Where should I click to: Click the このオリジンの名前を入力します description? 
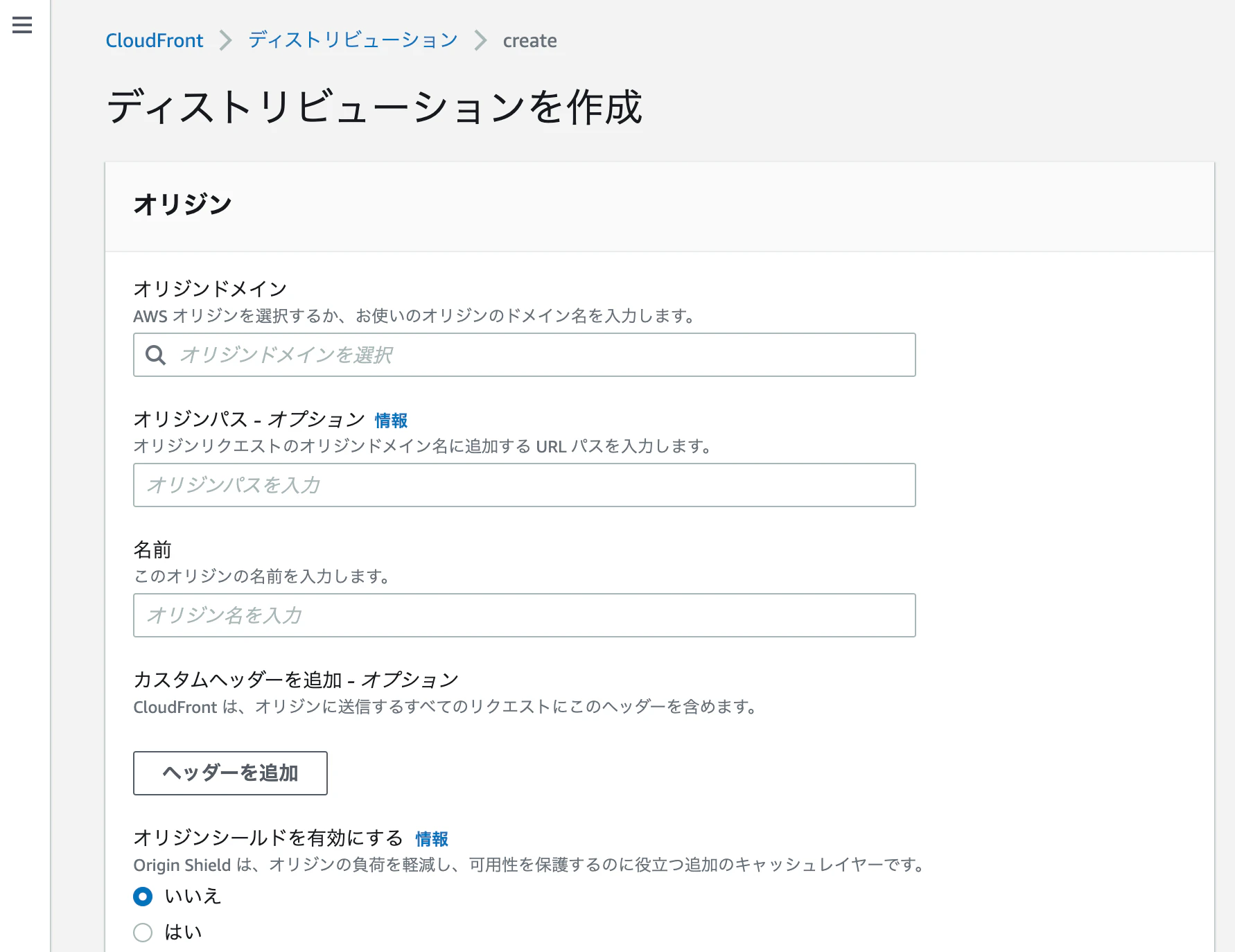[x=263, y=576]
